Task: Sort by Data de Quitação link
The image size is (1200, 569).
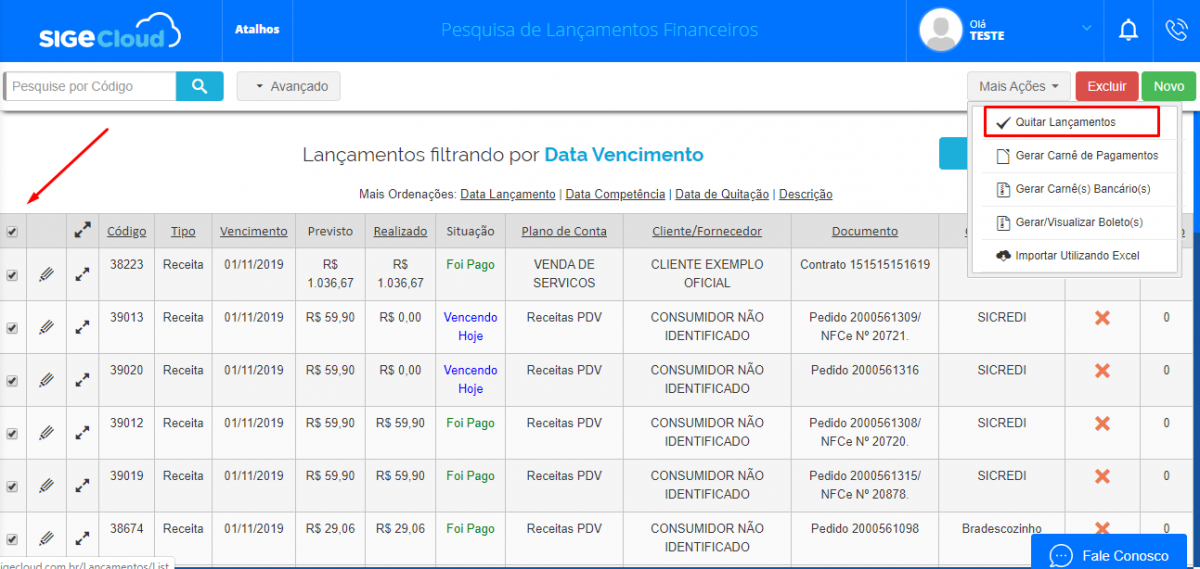Action: click(x=722, y=194)
